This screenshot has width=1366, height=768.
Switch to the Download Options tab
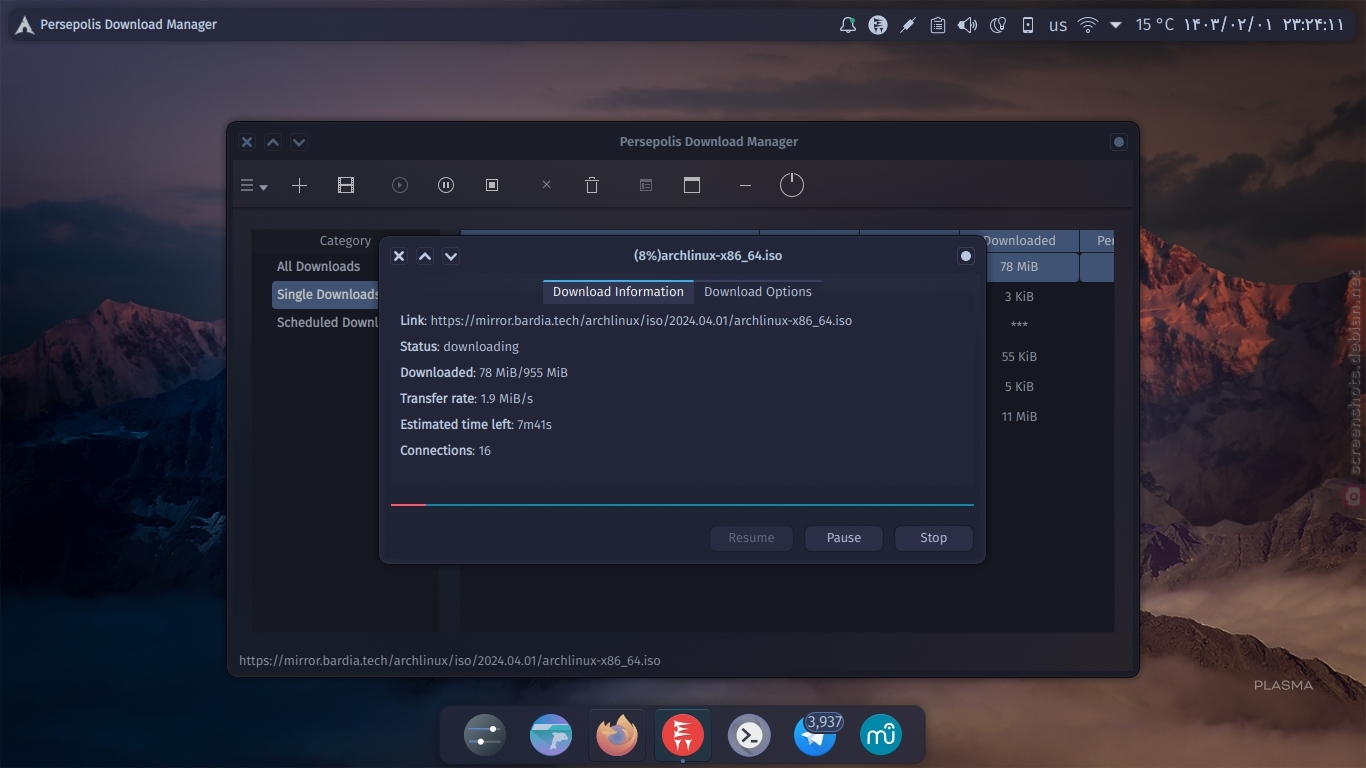758,292
